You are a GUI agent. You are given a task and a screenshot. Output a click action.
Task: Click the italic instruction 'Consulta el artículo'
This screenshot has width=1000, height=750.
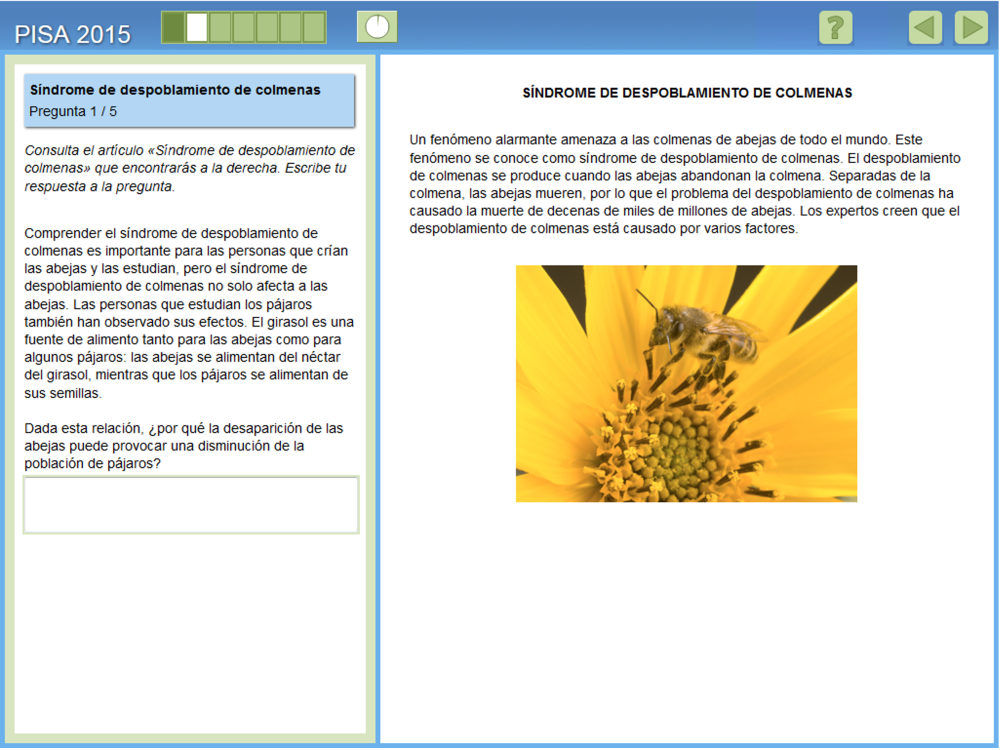(189, 168)
